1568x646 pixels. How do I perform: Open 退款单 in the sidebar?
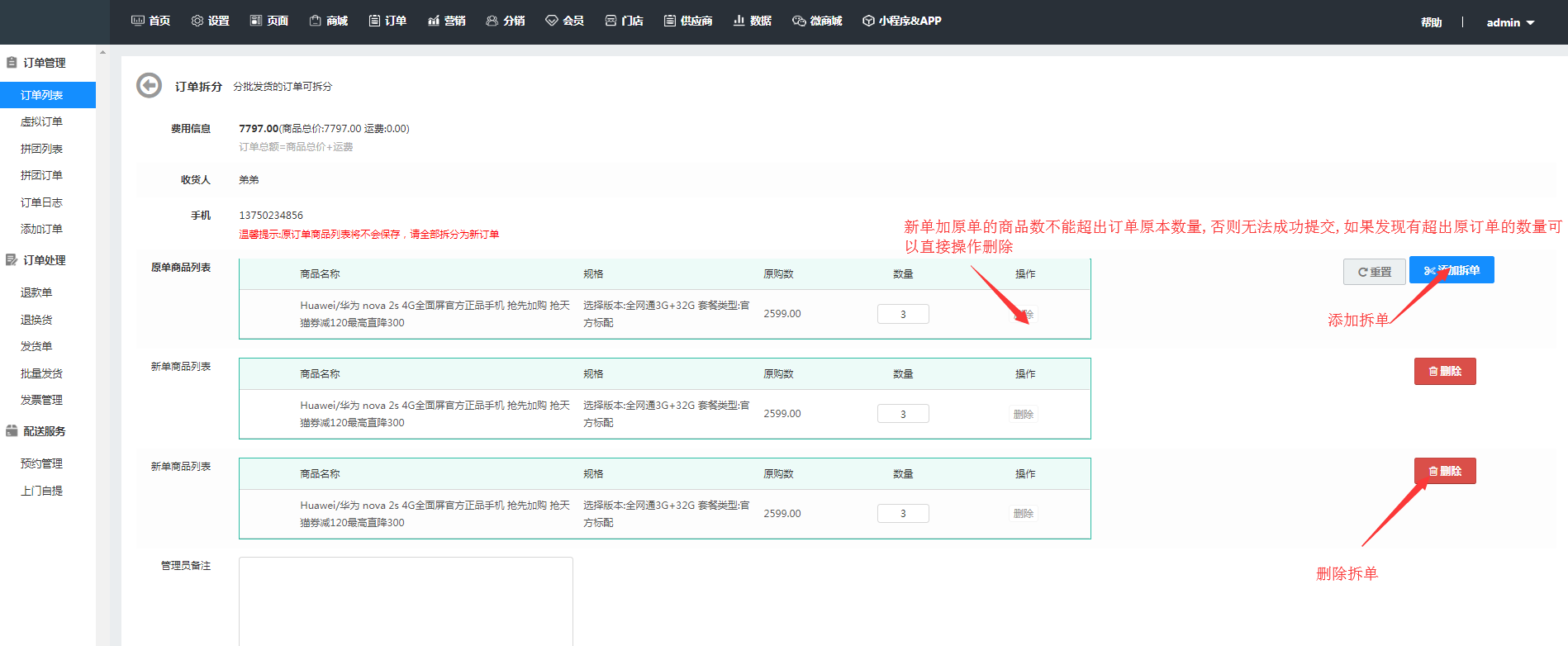[36, 292]
